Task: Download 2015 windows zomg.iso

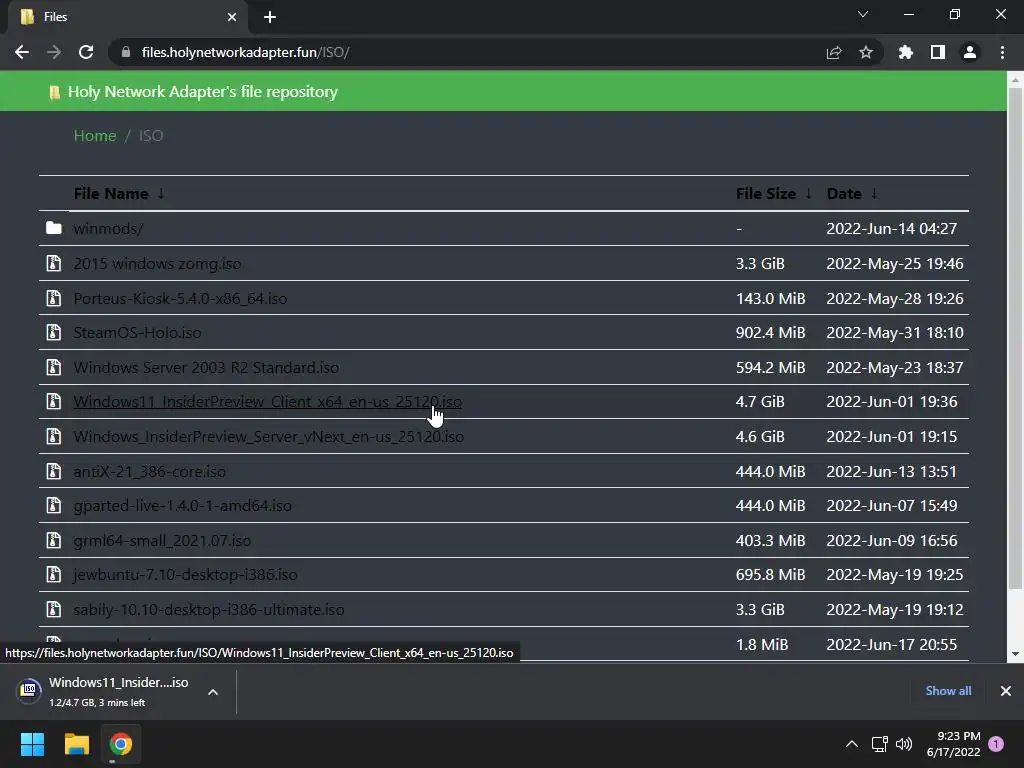Action: [157, 264]
